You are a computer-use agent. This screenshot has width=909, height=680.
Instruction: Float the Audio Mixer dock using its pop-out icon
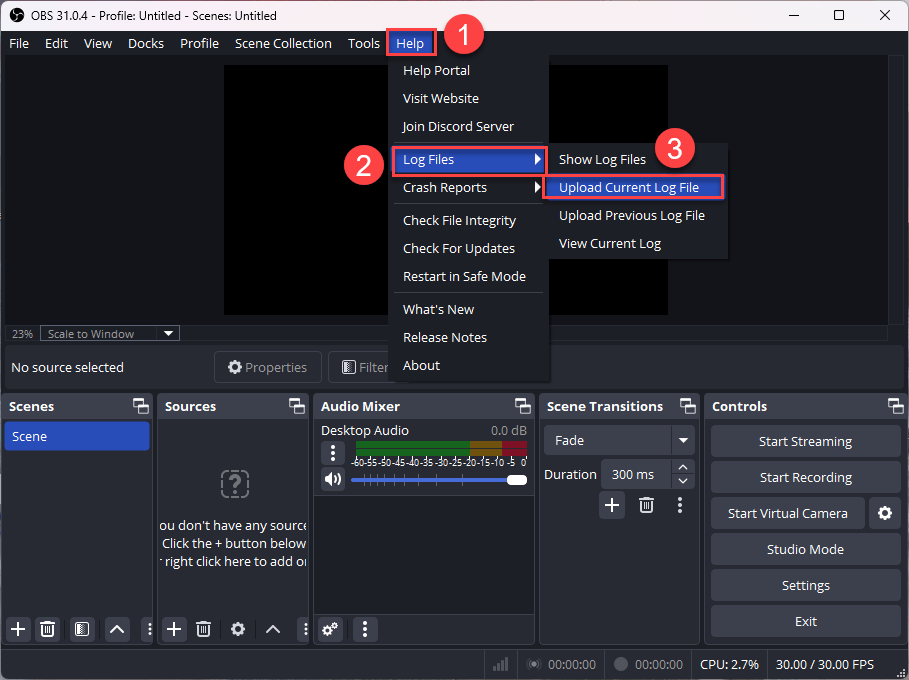[523, 406]
